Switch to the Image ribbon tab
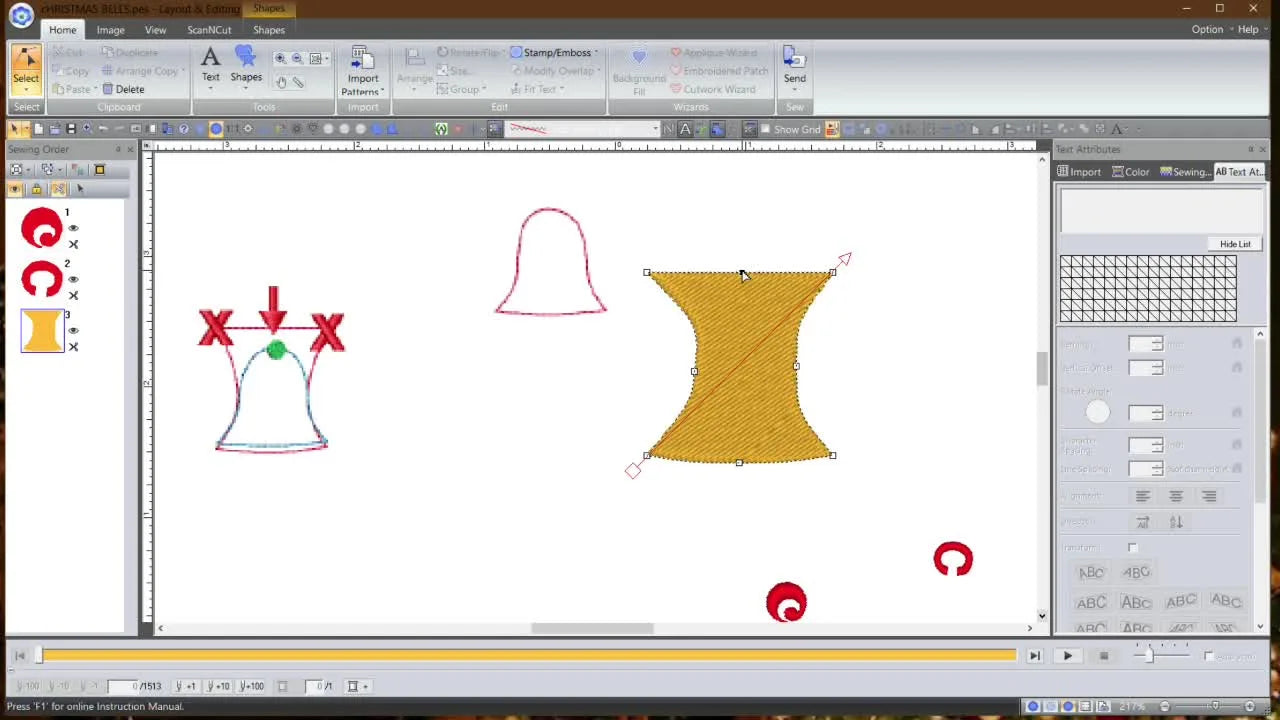Viewport: 1280px width, 720px height. [110, 30]
